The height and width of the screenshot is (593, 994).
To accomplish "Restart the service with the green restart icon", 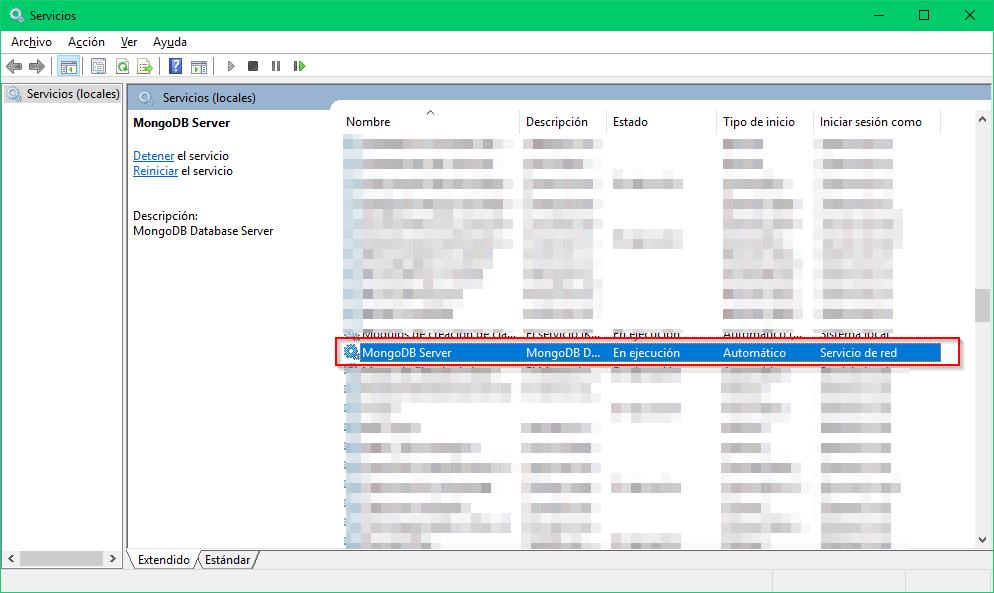I will pos(299,66).
